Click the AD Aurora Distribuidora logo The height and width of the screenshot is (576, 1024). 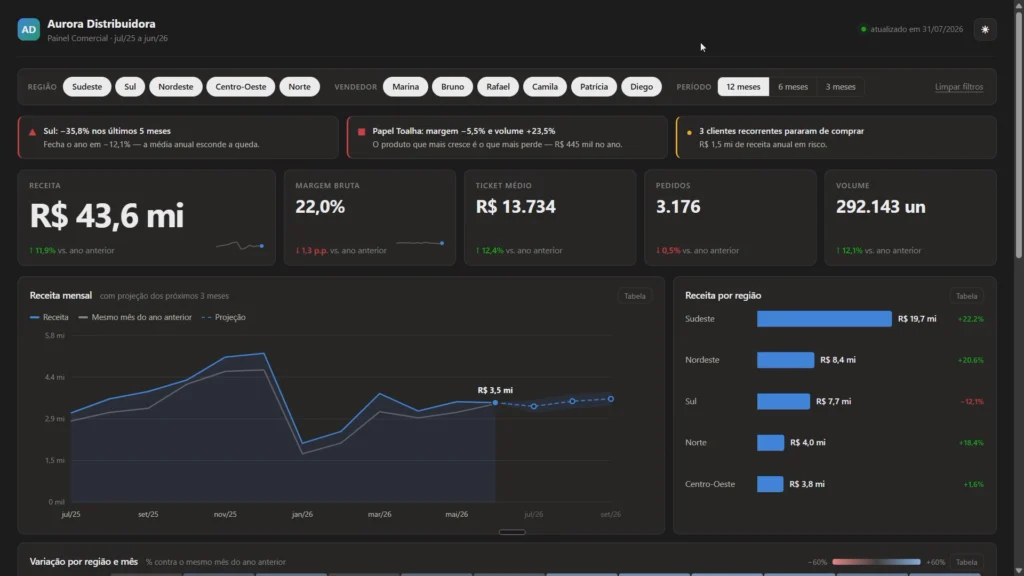pos(29,29)
